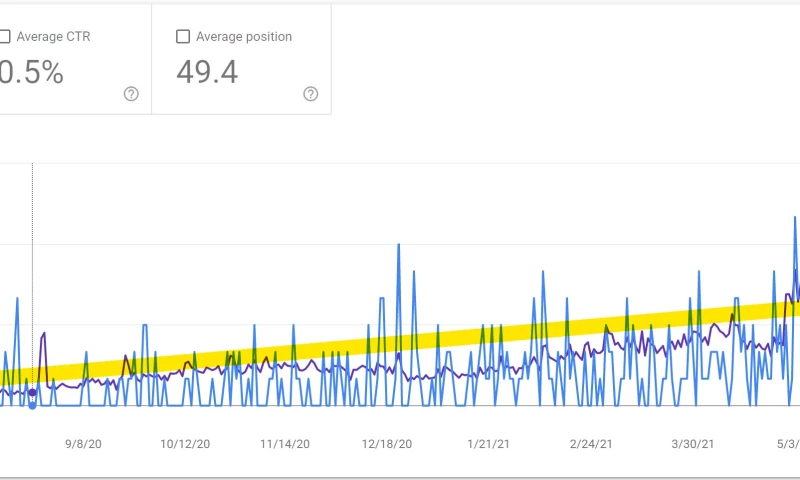Click the Average position help icon
This screenshot has height=480, width=800.
click(310, 94)
